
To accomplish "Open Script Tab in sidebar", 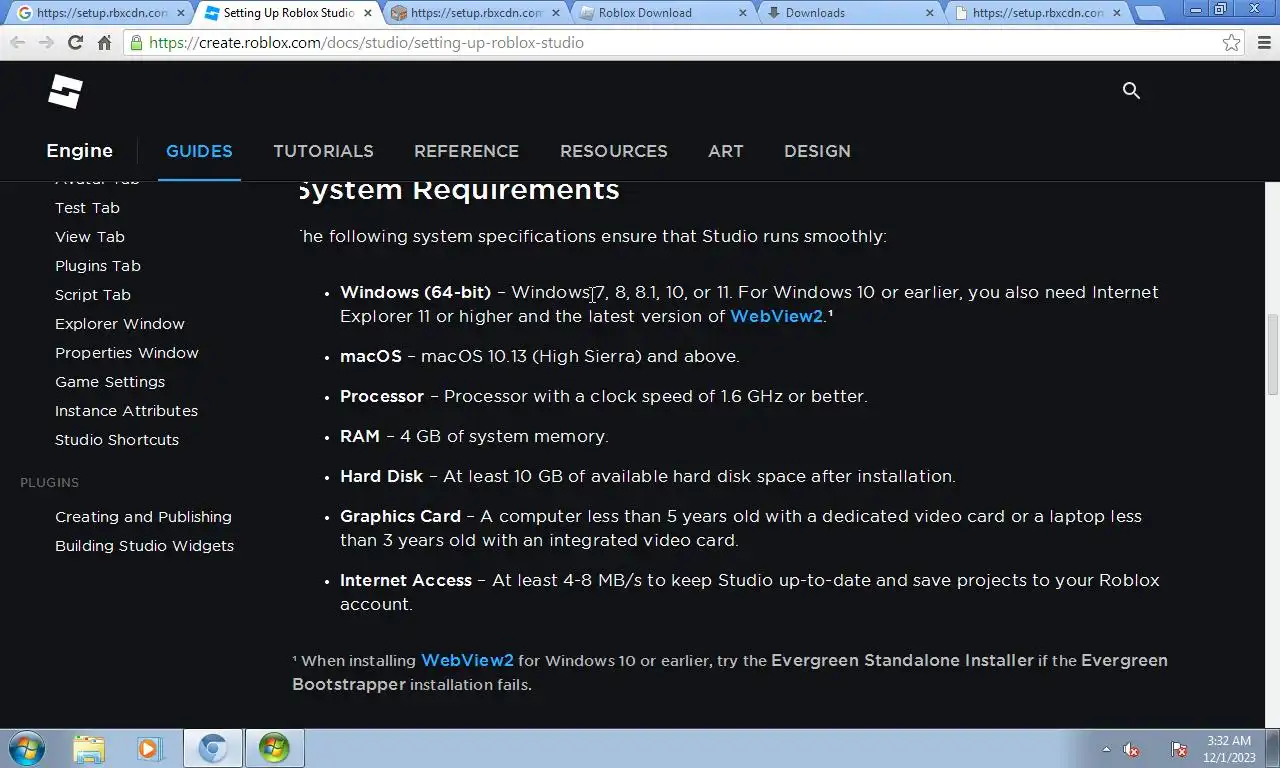I will pos(93,295).
